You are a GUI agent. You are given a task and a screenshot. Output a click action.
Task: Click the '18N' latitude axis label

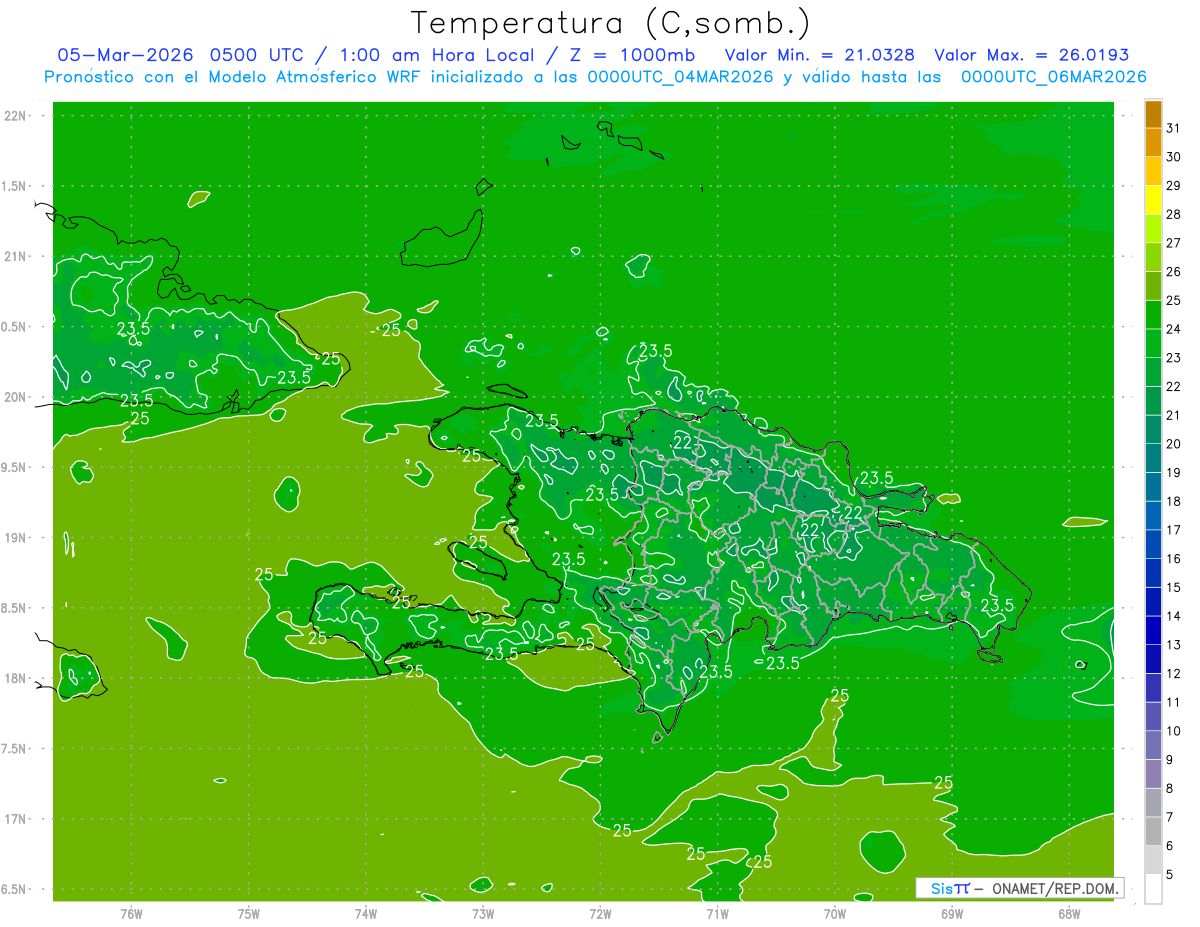point(14,678)
